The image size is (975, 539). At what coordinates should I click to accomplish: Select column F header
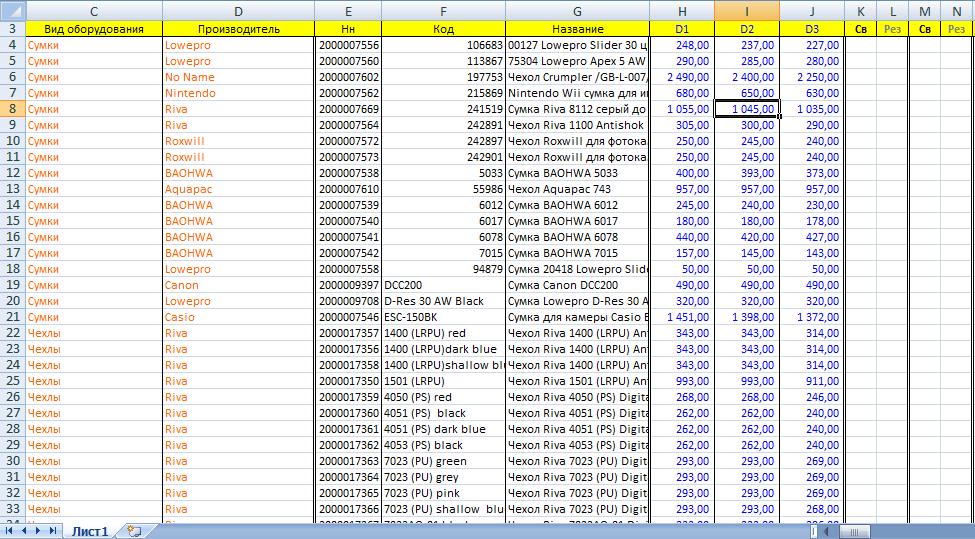pos(443,11)
